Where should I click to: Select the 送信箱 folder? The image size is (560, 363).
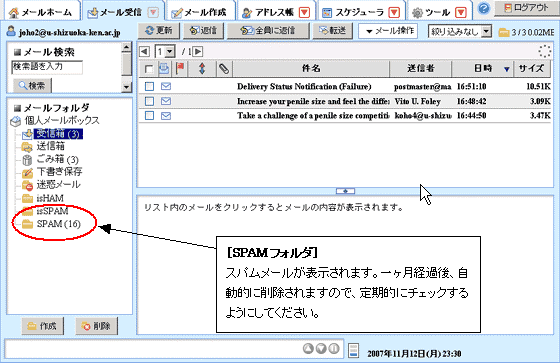(50, 146)
